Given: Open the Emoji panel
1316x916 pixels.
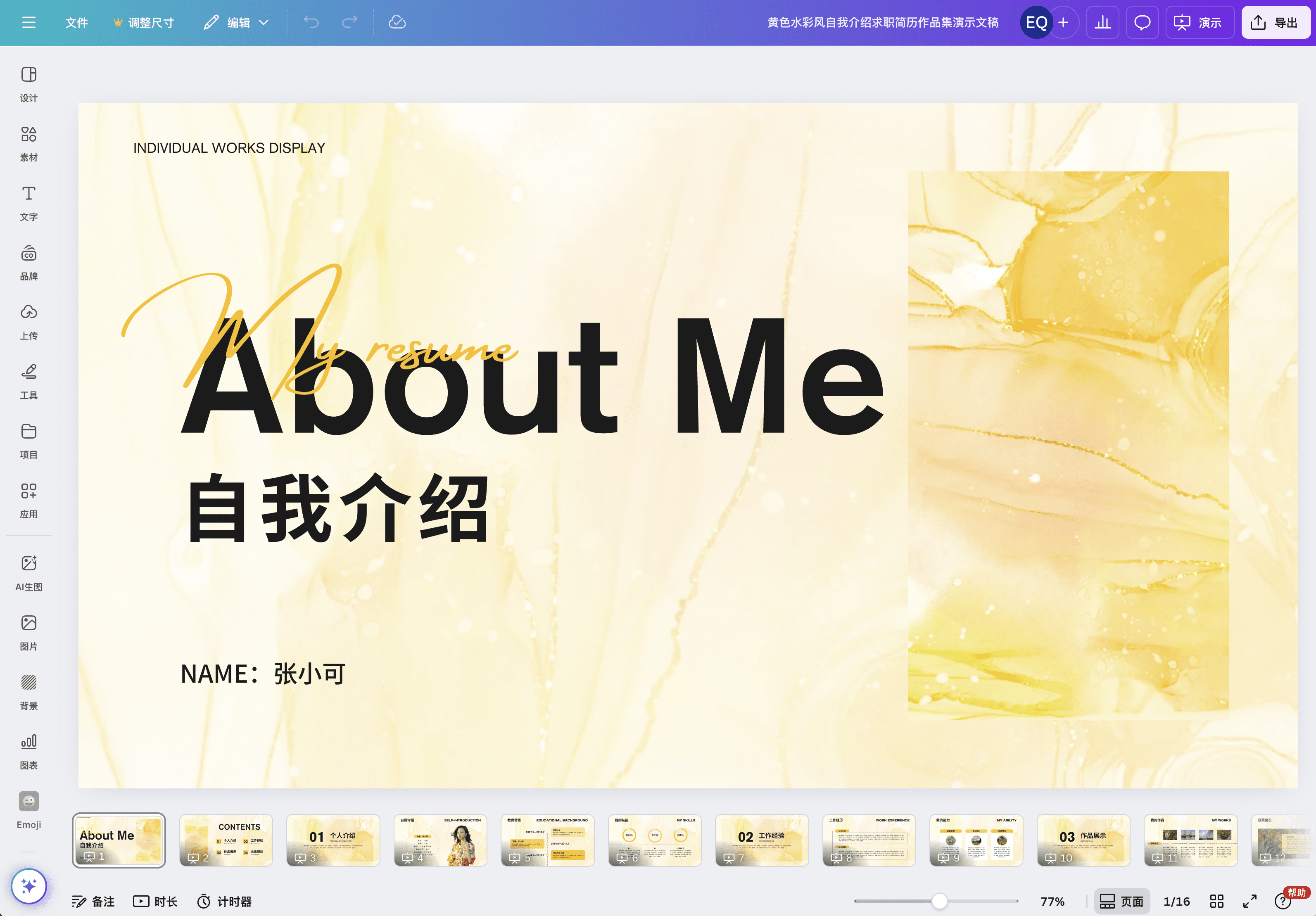Looking at the screenshot, I should (29, 811).
